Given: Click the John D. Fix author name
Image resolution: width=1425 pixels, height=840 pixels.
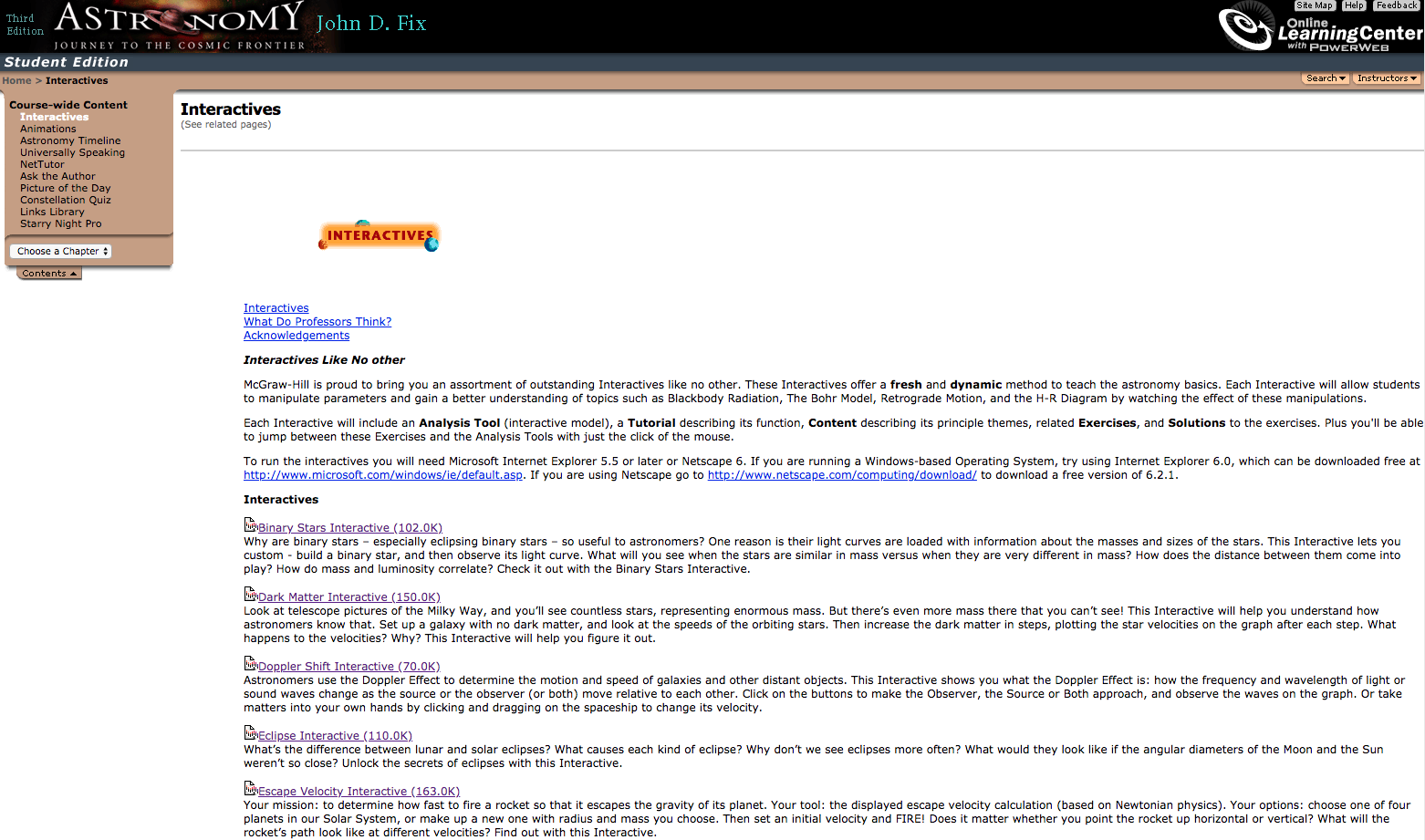Looking at the screenshot, I should (371, 24).
